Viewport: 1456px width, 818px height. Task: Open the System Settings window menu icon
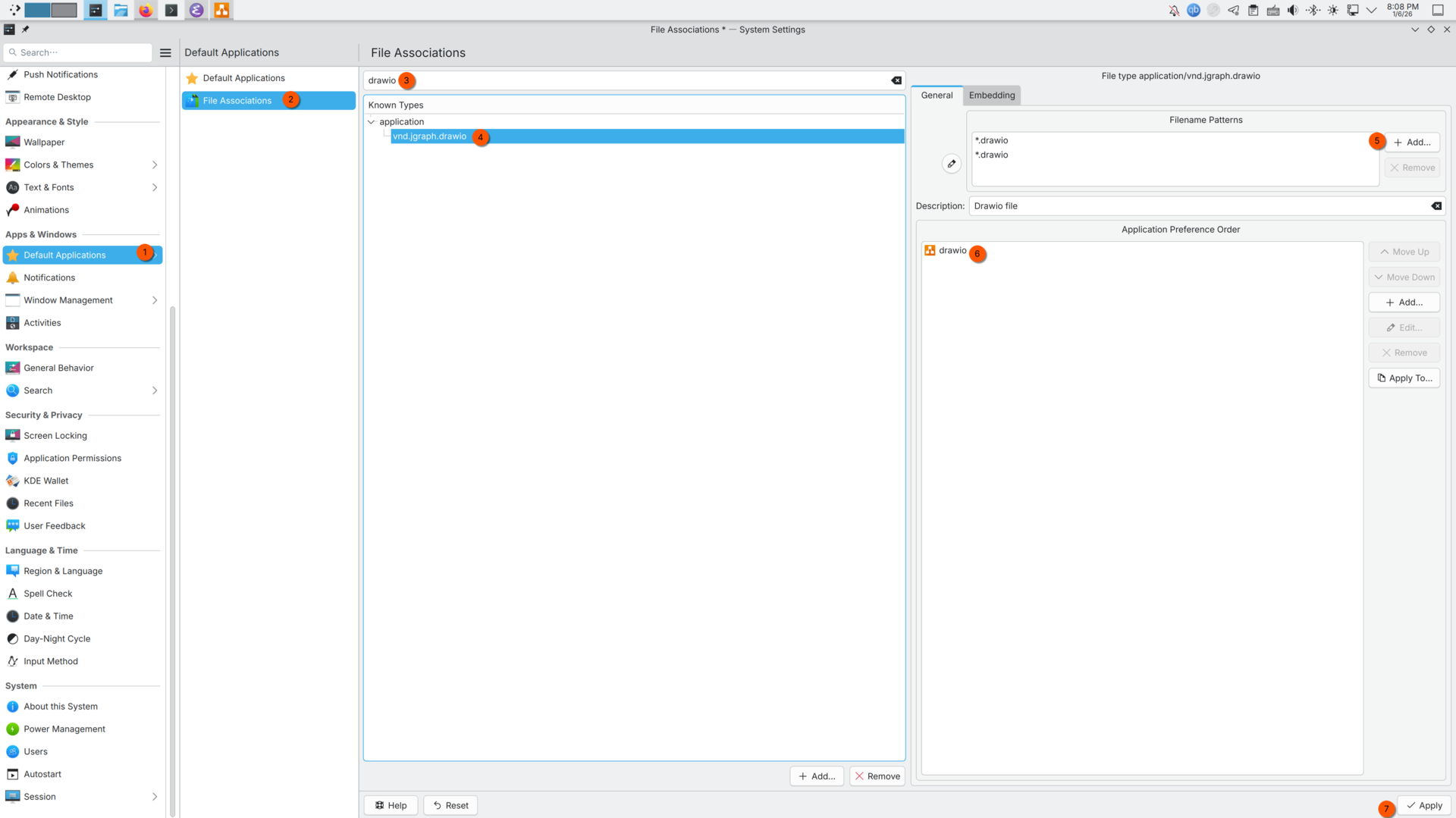click(9, 30)
